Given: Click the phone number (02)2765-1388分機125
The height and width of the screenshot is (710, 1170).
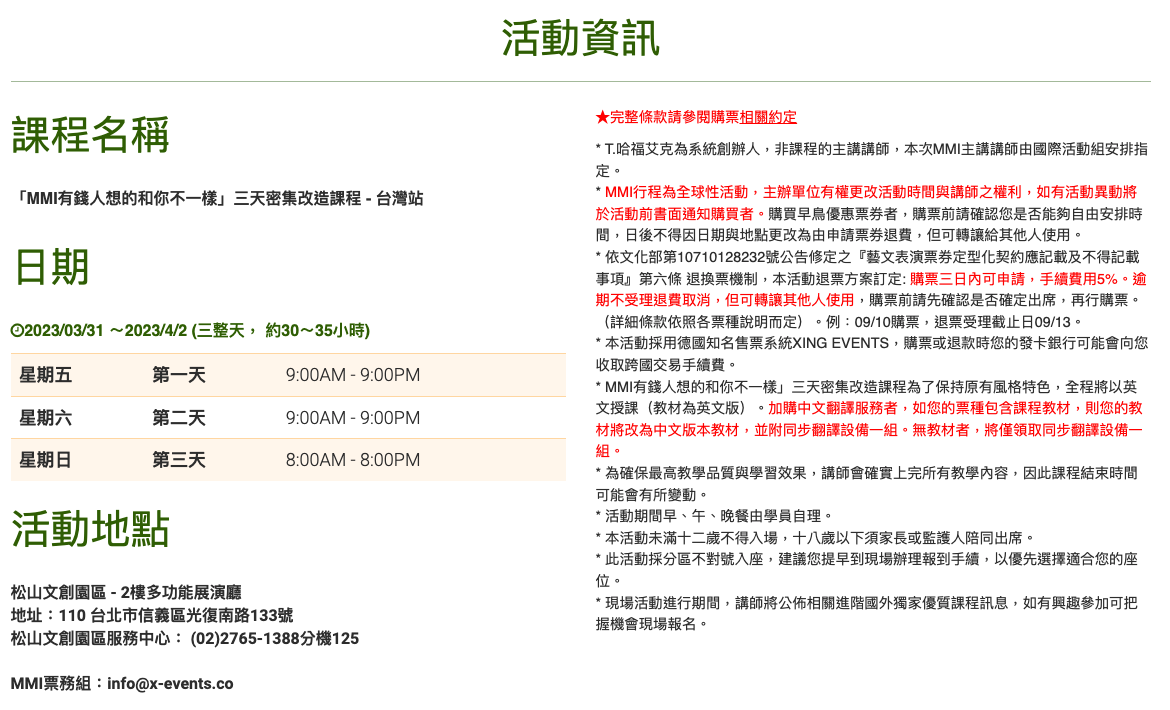Looking at the screenshot, I should coord(274,638).
